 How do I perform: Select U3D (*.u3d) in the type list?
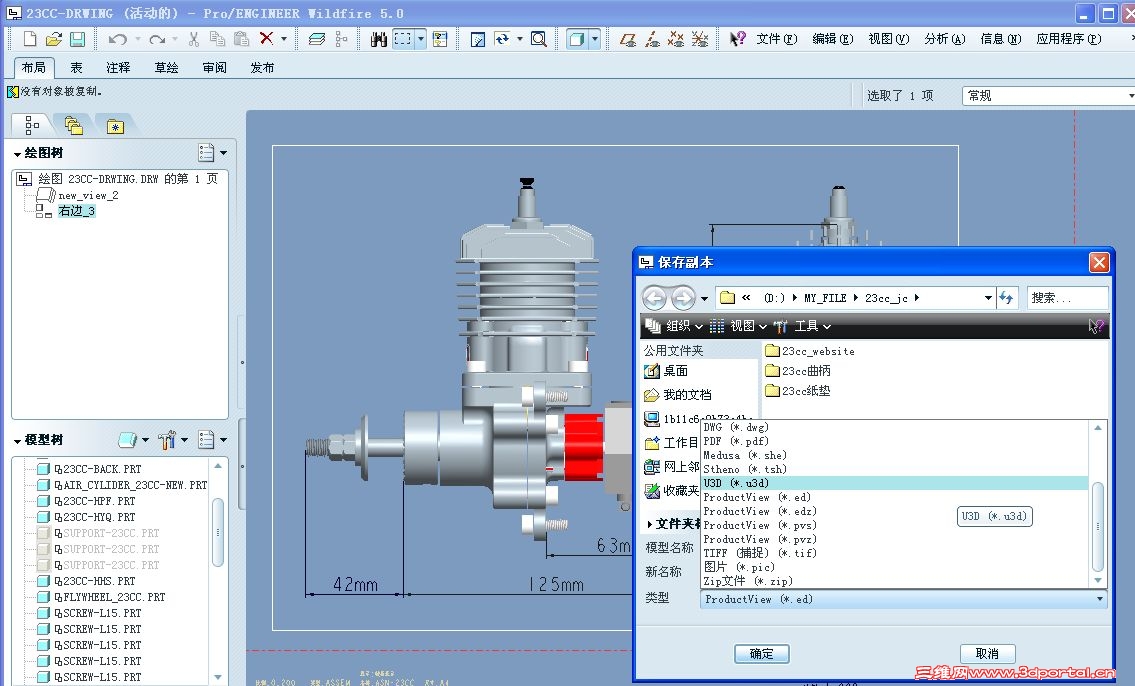coord(895,483)
